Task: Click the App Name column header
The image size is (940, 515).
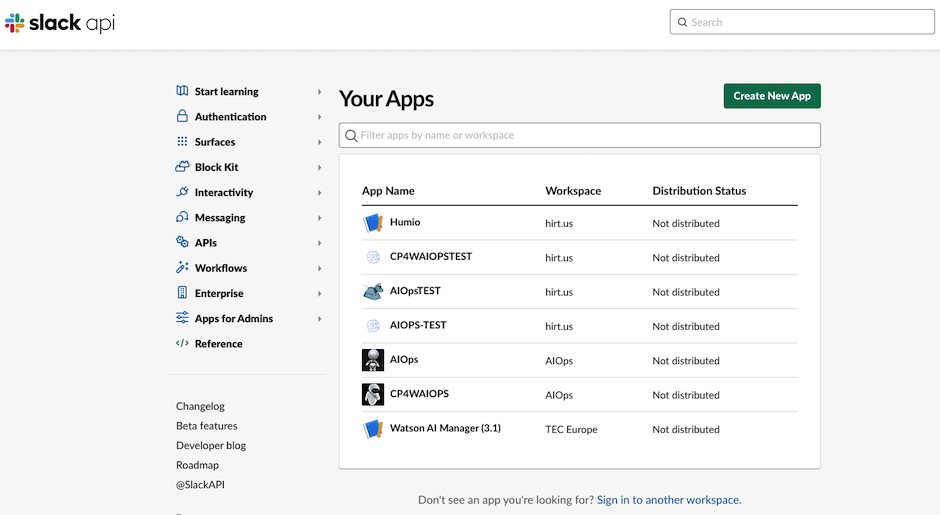Action: coord(388,191)
